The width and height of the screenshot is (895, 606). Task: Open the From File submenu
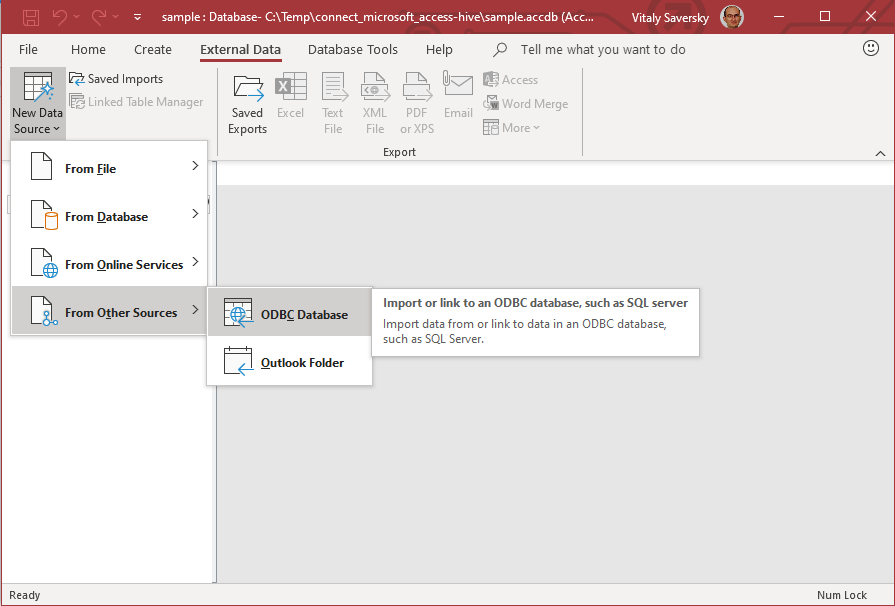pyautogui.click(x=108, y=168)
